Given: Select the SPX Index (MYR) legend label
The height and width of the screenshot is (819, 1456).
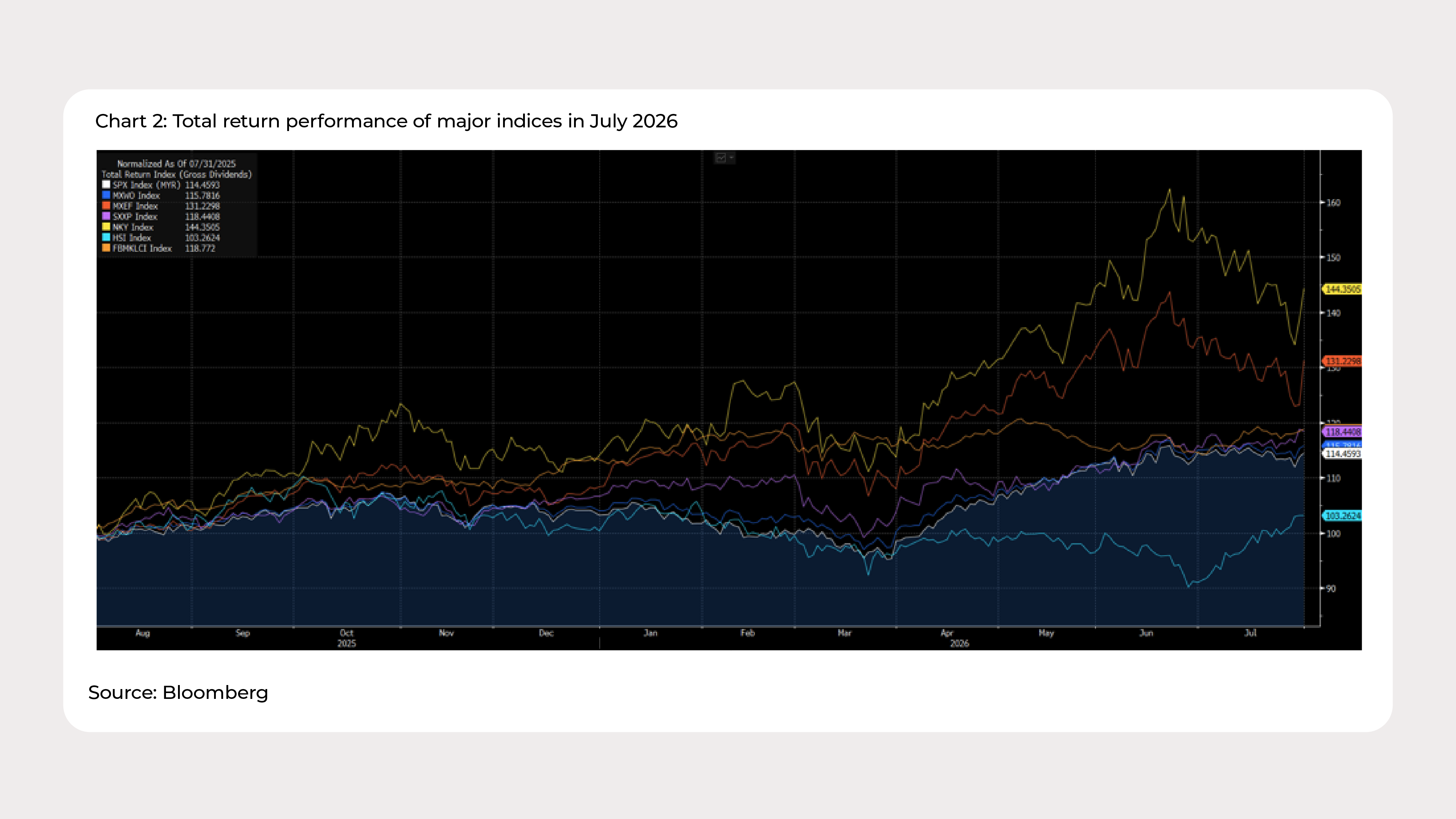Looking at the screenshot, I should (x=146, y=185).
